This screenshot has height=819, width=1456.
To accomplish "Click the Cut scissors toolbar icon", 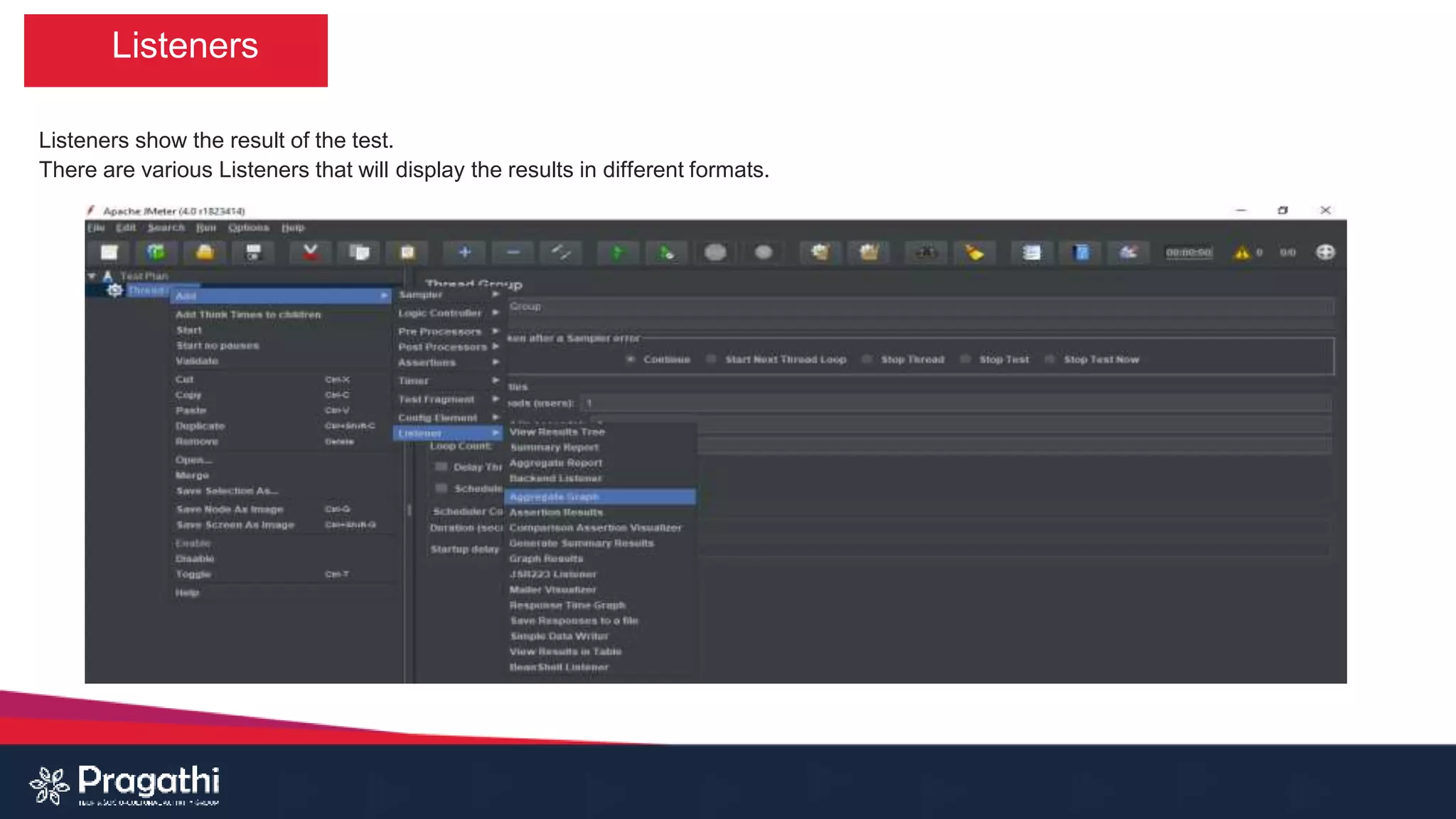I will click(311, 252).
